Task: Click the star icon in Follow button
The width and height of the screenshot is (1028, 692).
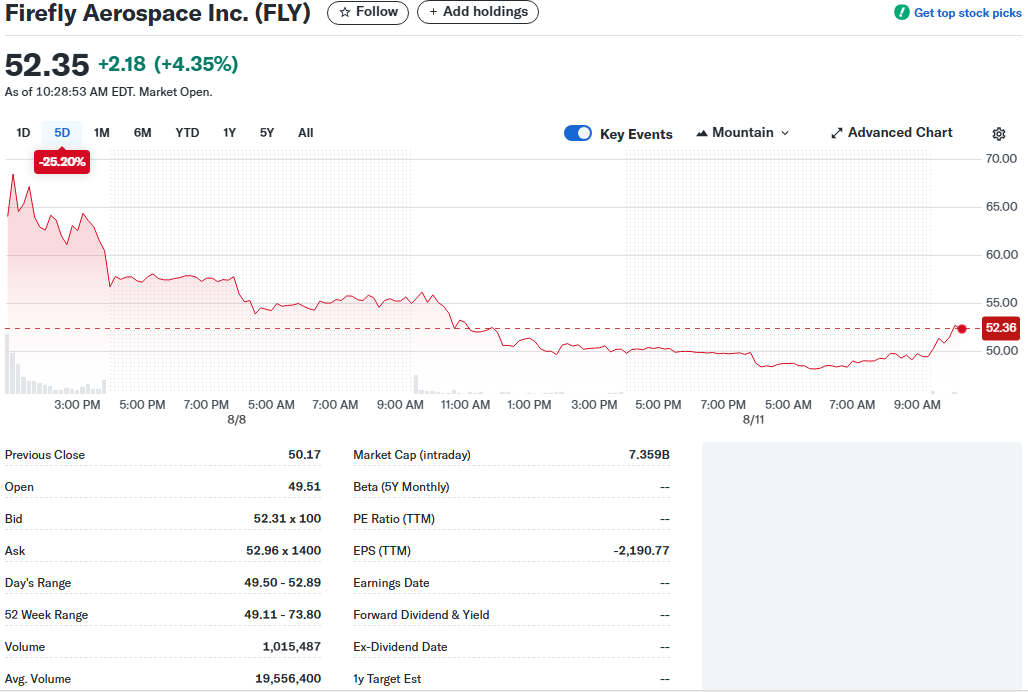Action: [x=345, y=12]
